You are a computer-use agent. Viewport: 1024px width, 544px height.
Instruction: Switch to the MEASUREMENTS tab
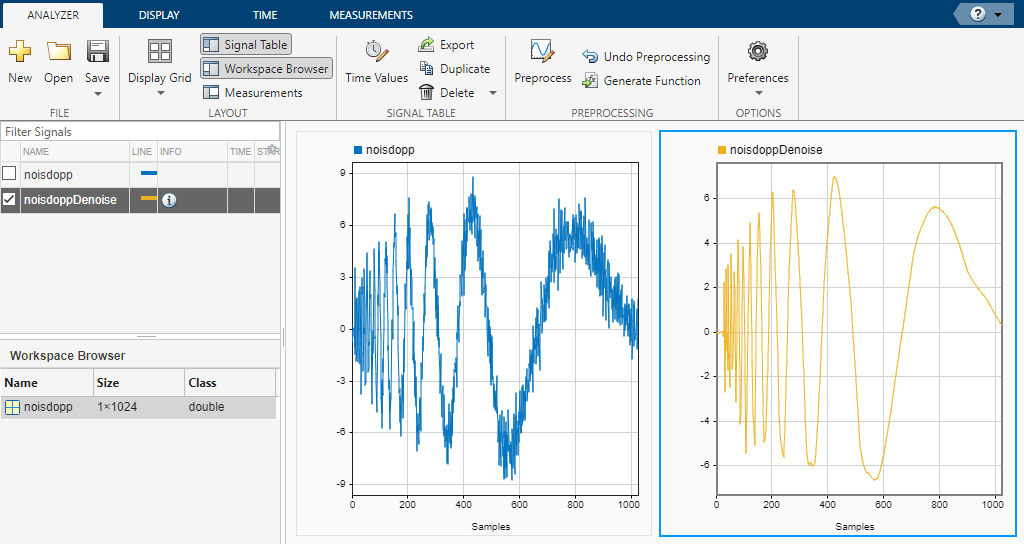point(371,14)
